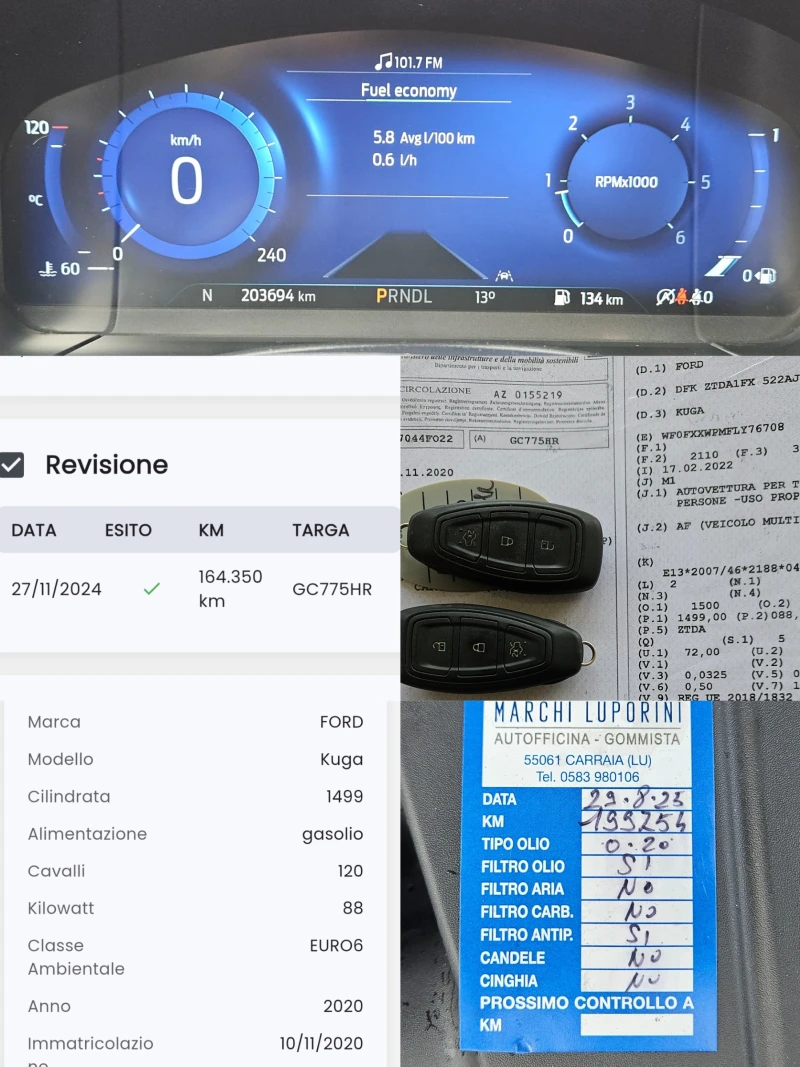Expand the Modello Kuga row
800x1067 pixels.
pos(200,759)
